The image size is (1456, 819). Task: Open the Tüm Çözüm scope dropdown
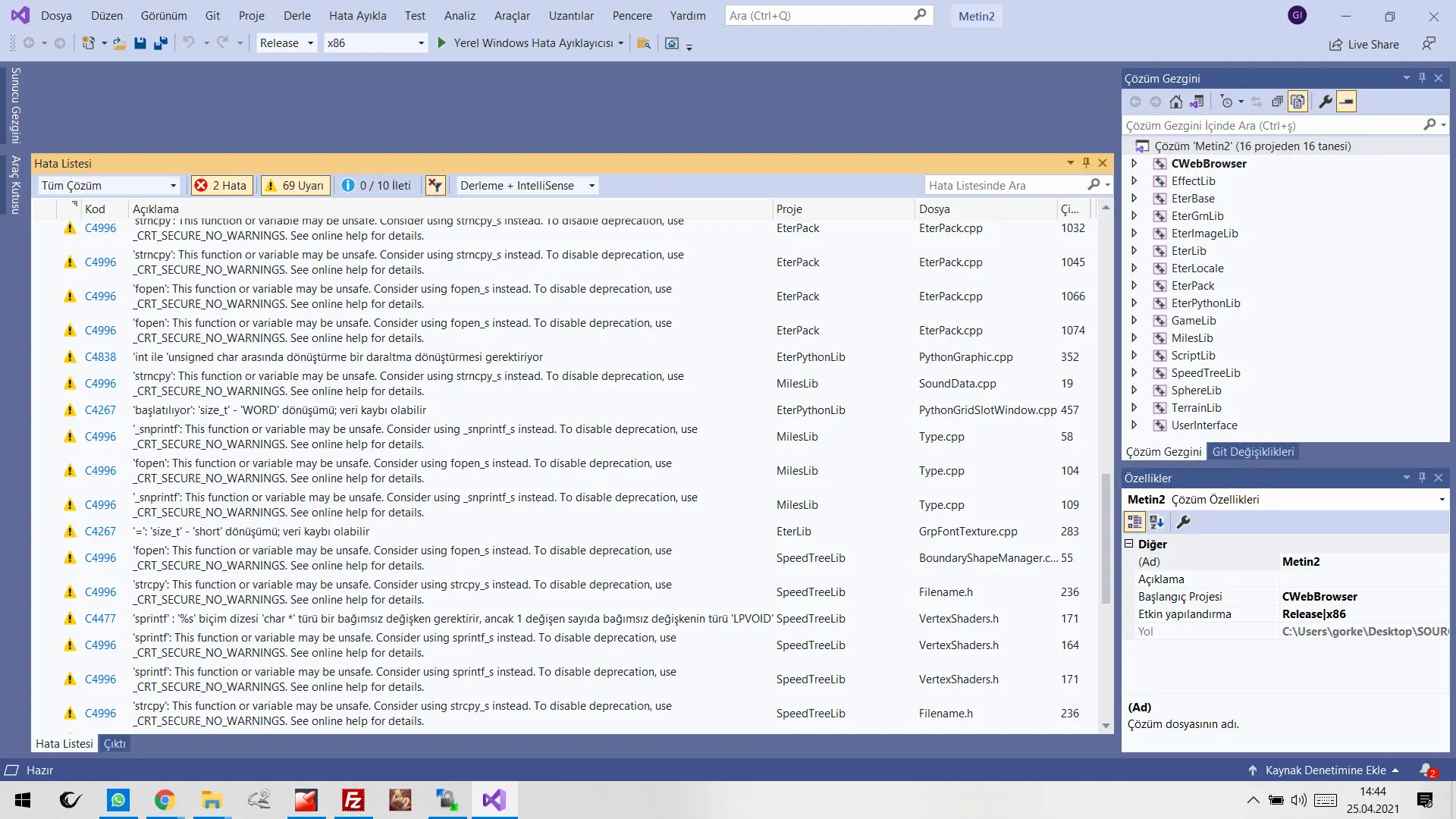[x=108, y=185]
